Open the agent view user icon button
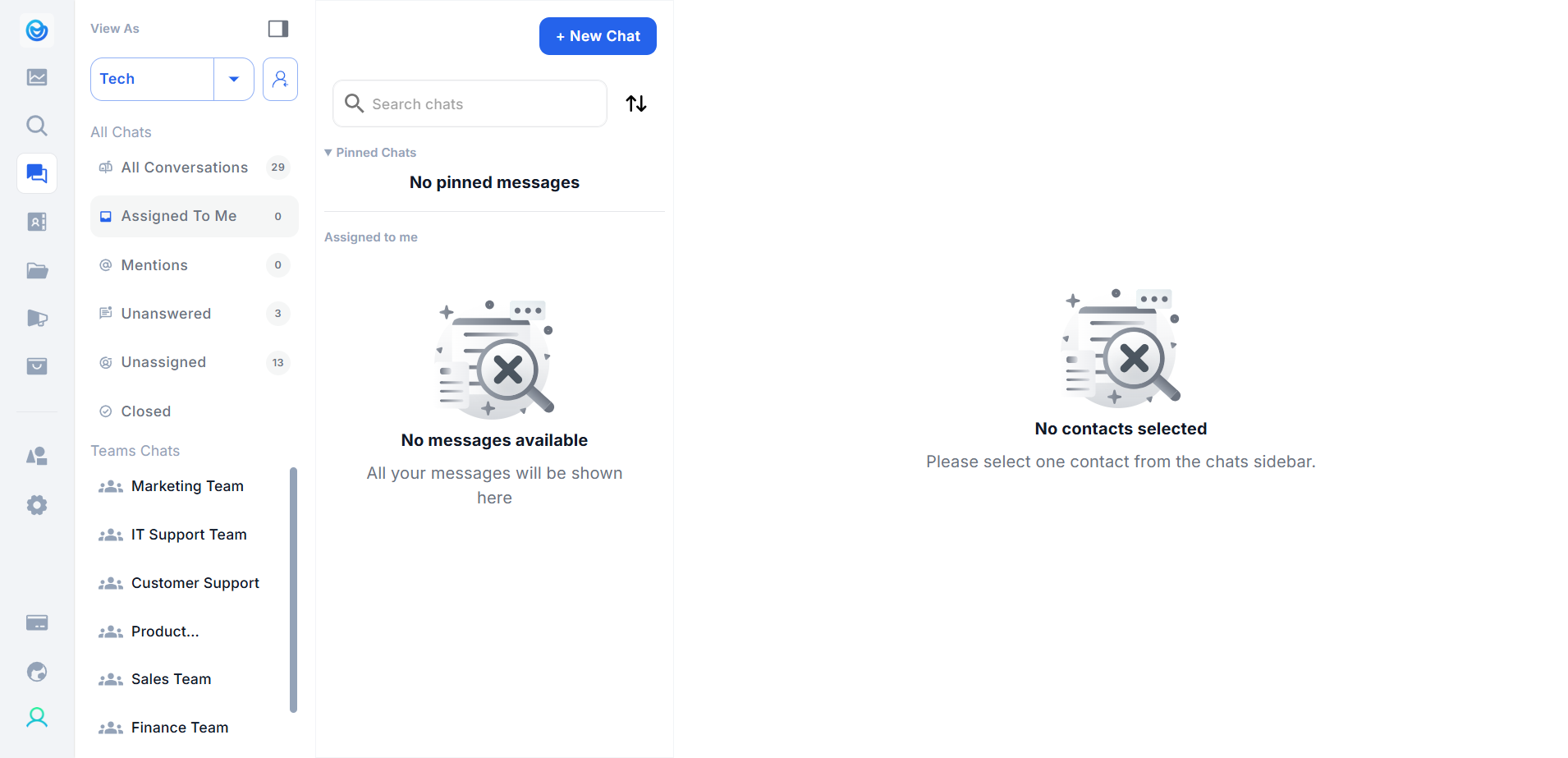The image size is (1568, 758). 280,79
